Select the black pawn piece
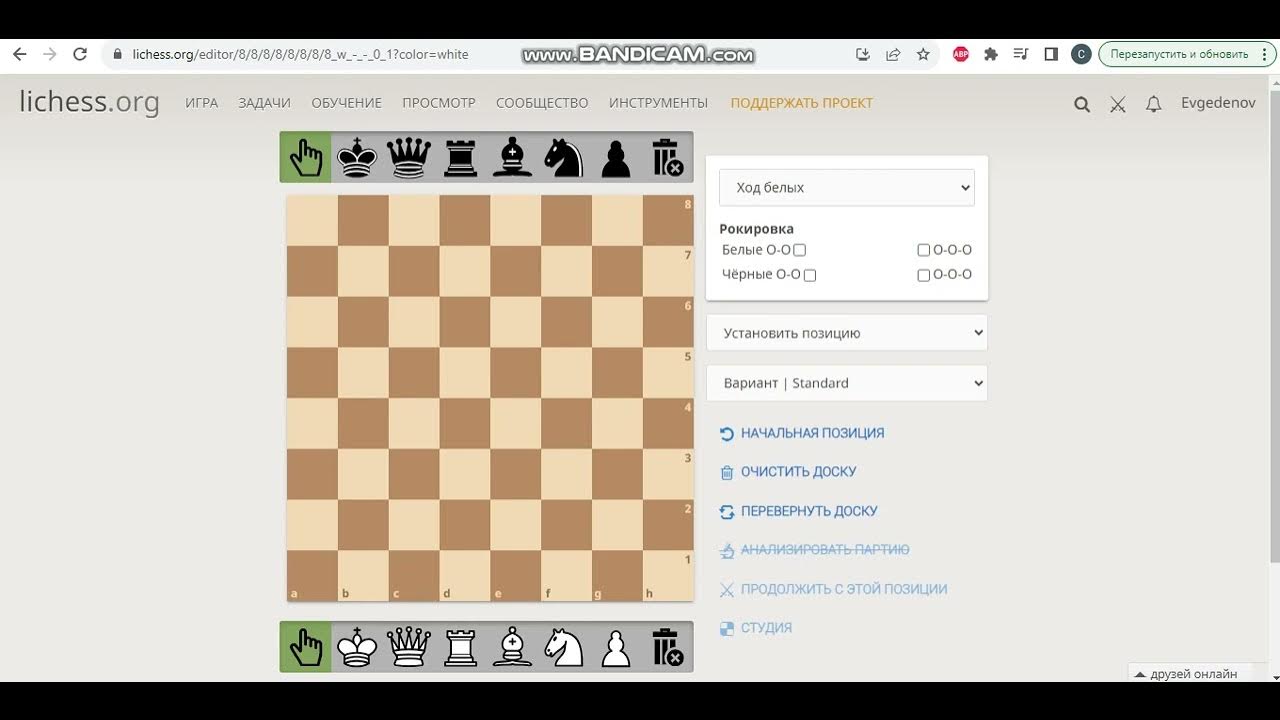Viewport: 1280px width, 720px height. [x=615, y=158]
